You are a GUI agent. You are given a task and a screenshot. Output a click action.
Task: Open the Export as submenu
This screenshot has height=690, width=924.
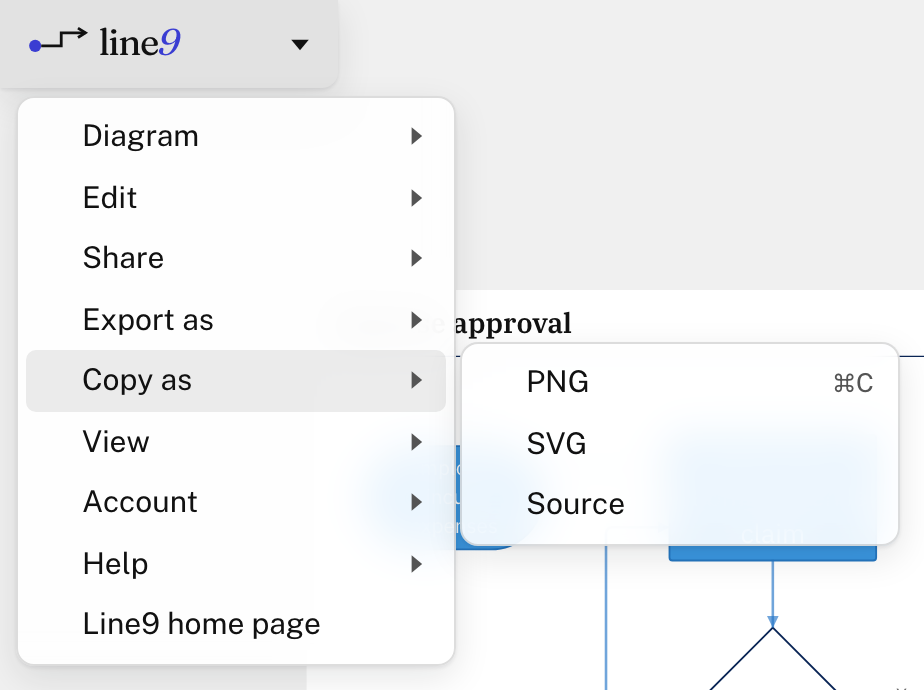pos(236,320)
